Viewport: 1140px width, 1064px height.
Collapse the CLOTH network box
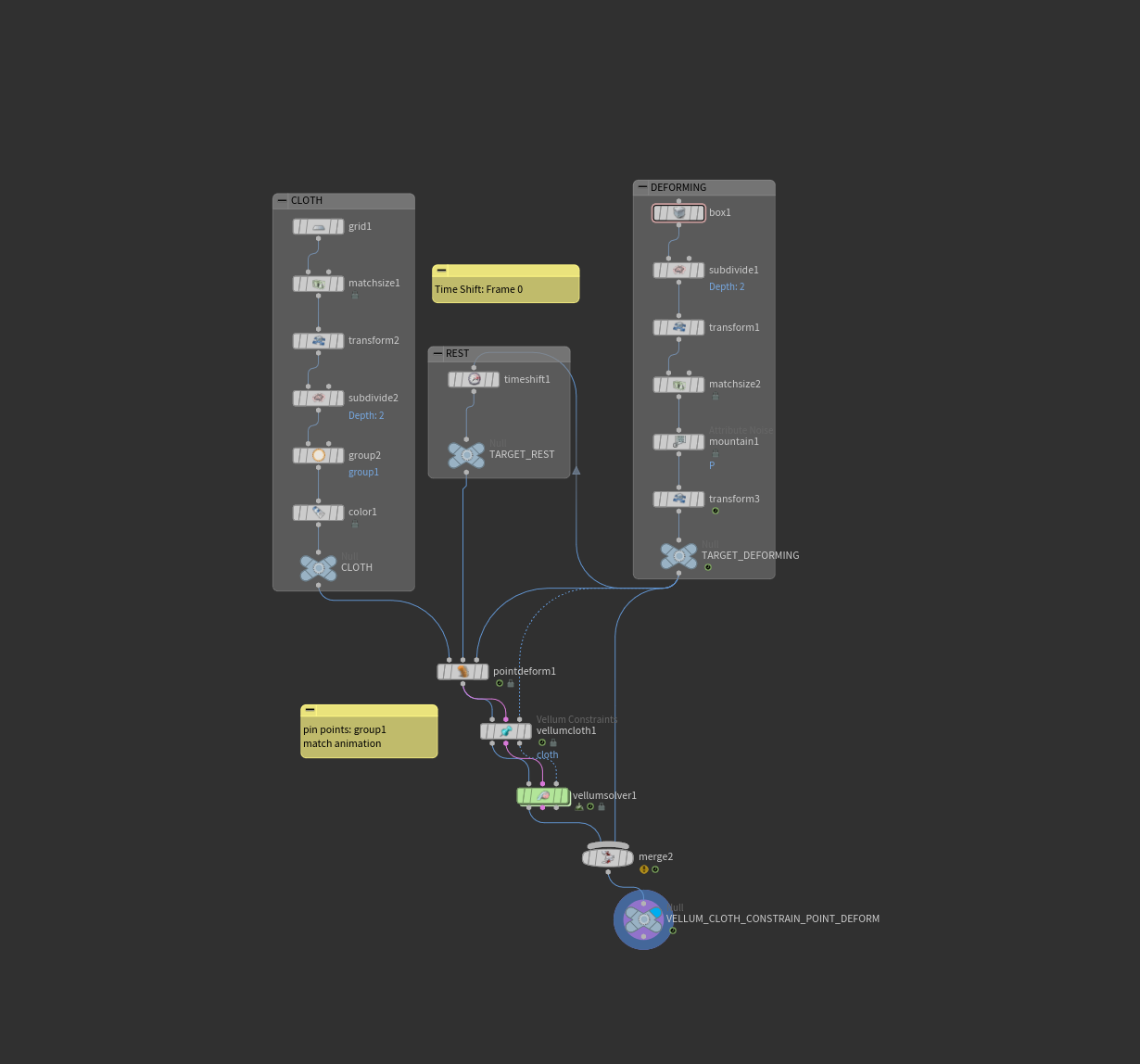(283, 200)
